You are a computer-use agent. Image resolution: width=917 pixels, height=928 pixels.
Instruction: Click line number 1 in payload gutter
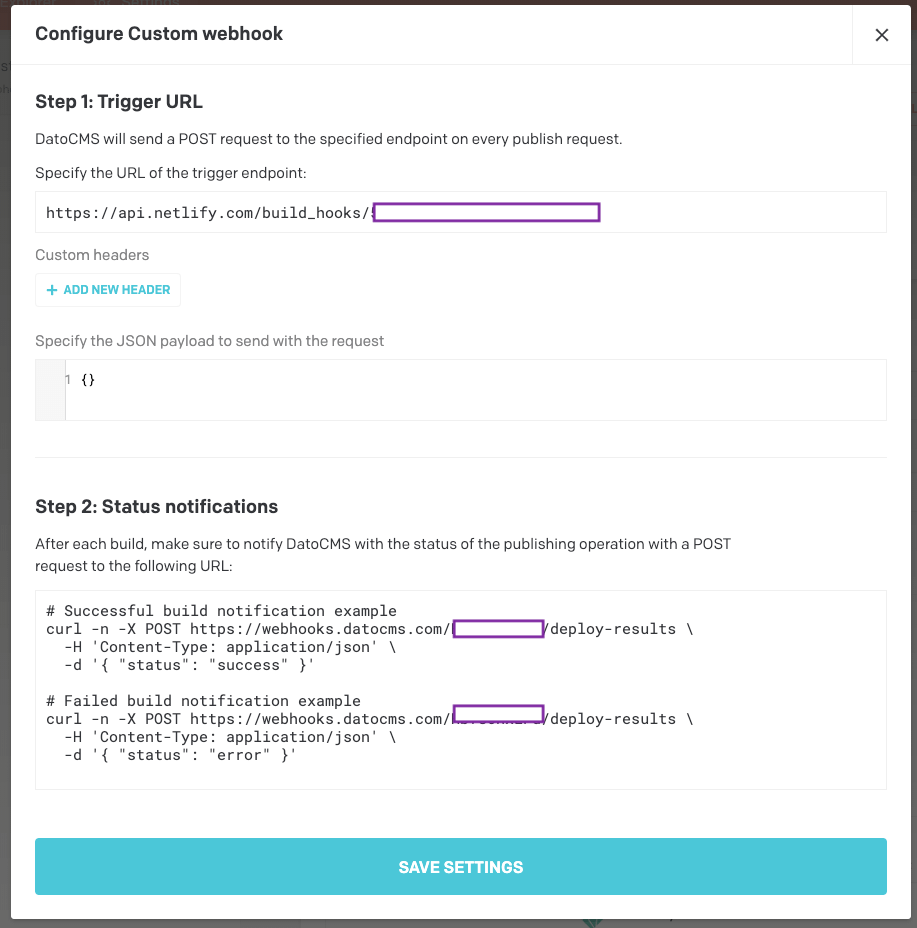pyautogui.click(x=67, y=380)
